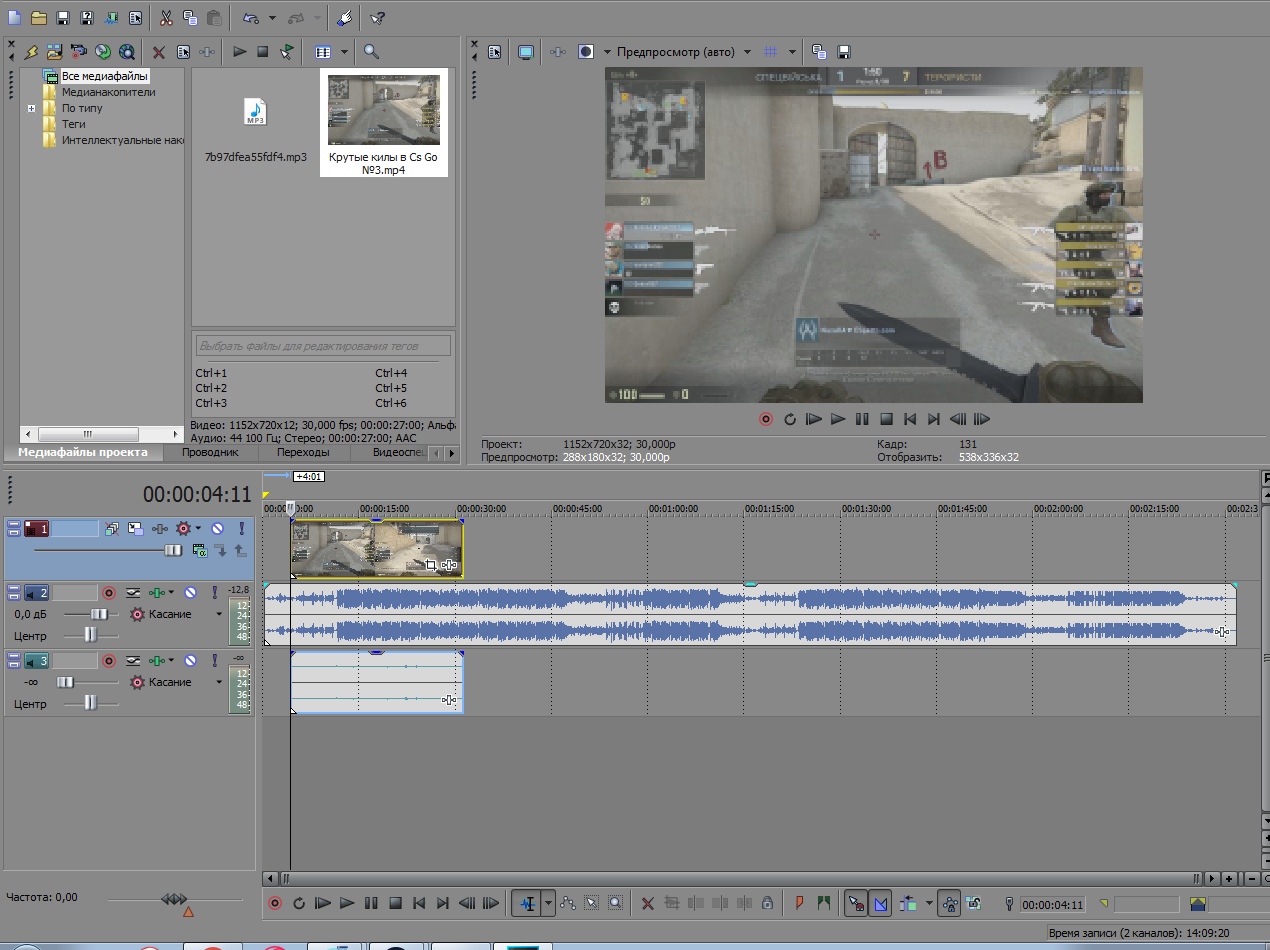Open the edit tool selector dropdown arrow
The height and width of the screenshot is (950, 1270).
(548, 903)
